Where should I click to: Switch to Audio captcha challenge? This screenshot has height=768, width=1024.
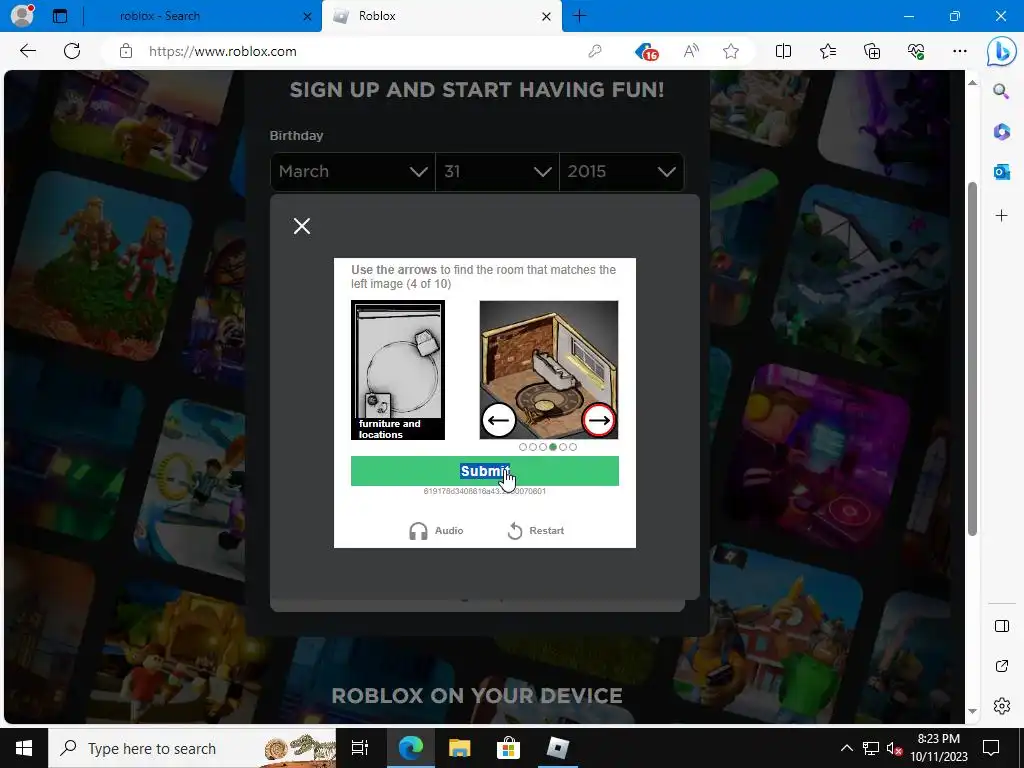point(436,530)
